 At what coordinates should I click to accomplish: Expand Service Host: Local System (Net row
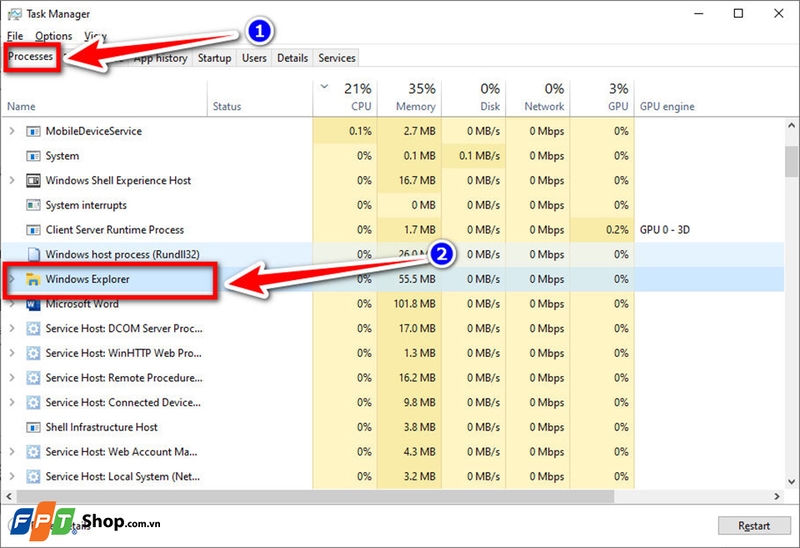12,477
